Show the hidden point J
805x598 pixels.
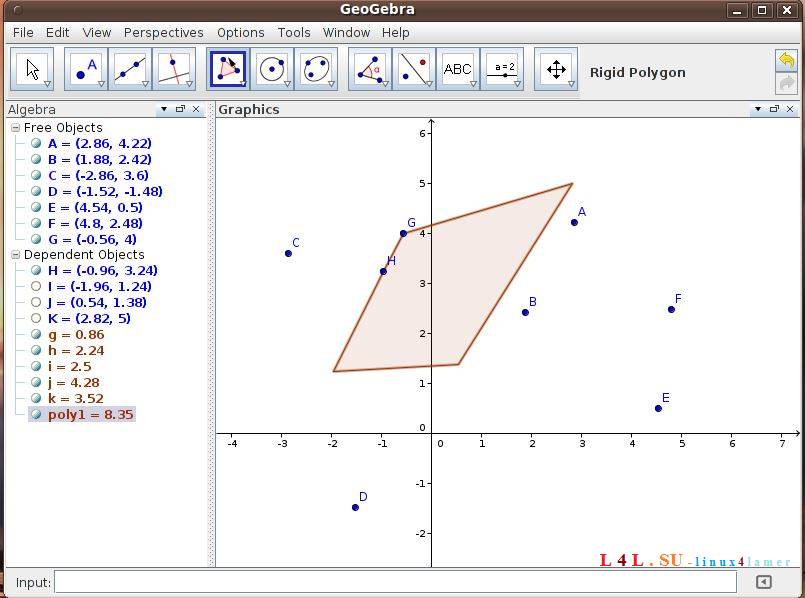(34, 303)
